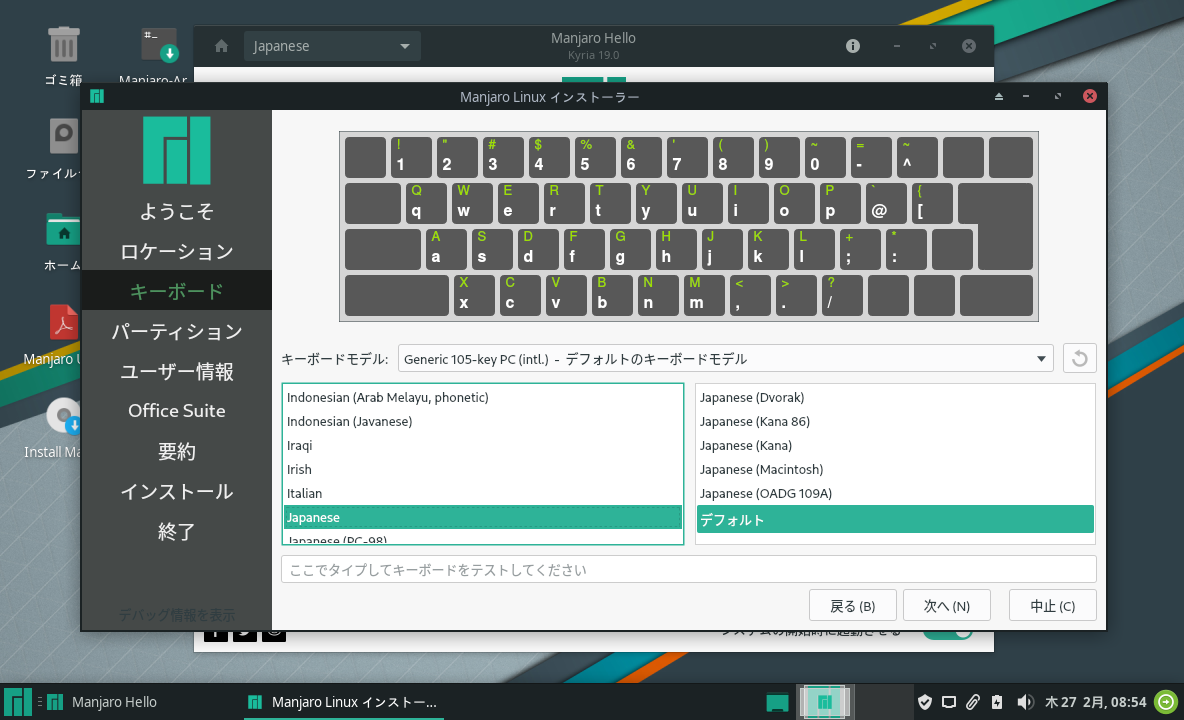1184x720 pixels.
Task: Select the first workspace in the pager
Action: 825,702
